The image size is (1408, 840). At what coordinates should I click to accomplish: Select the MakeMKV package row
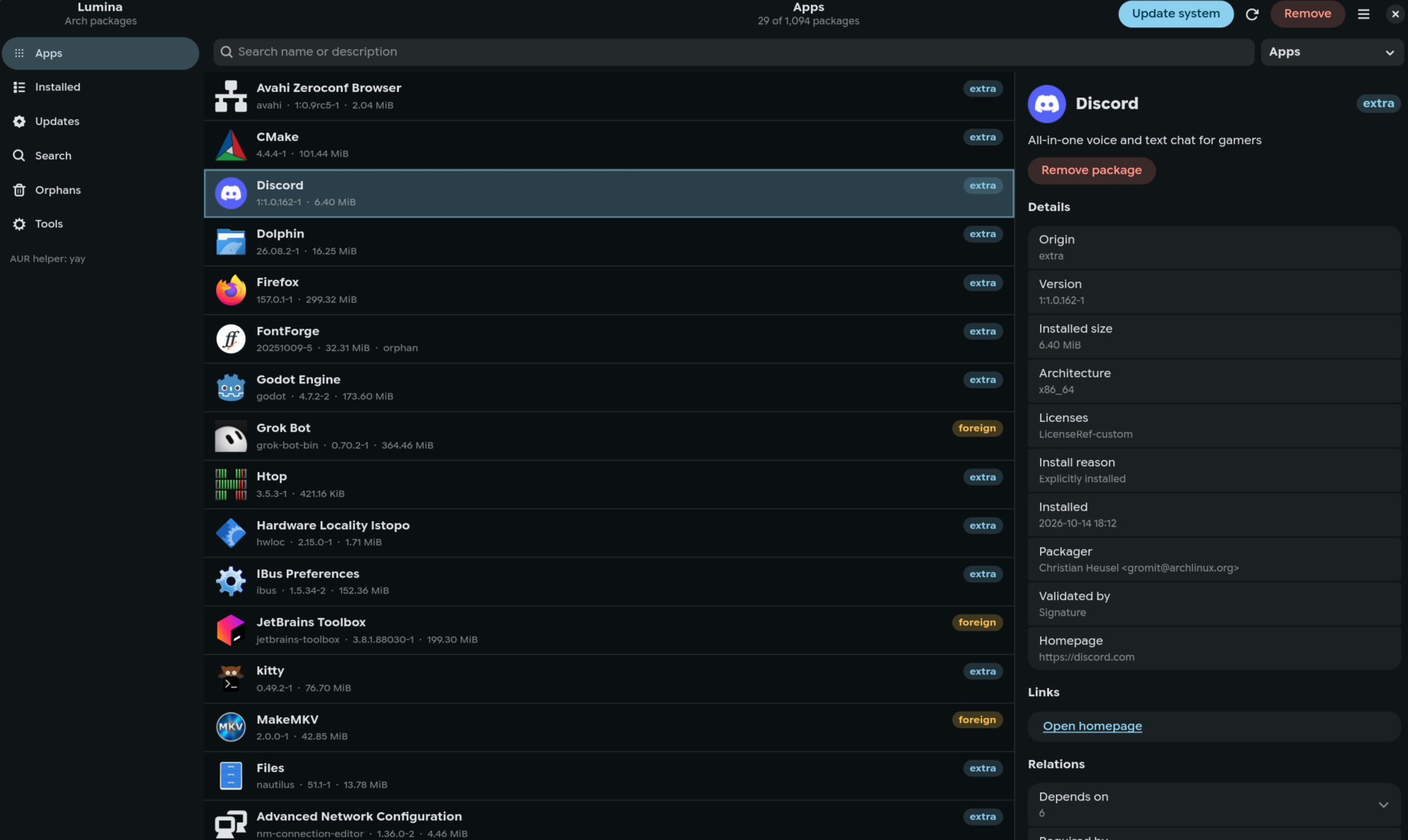(609, 727)
